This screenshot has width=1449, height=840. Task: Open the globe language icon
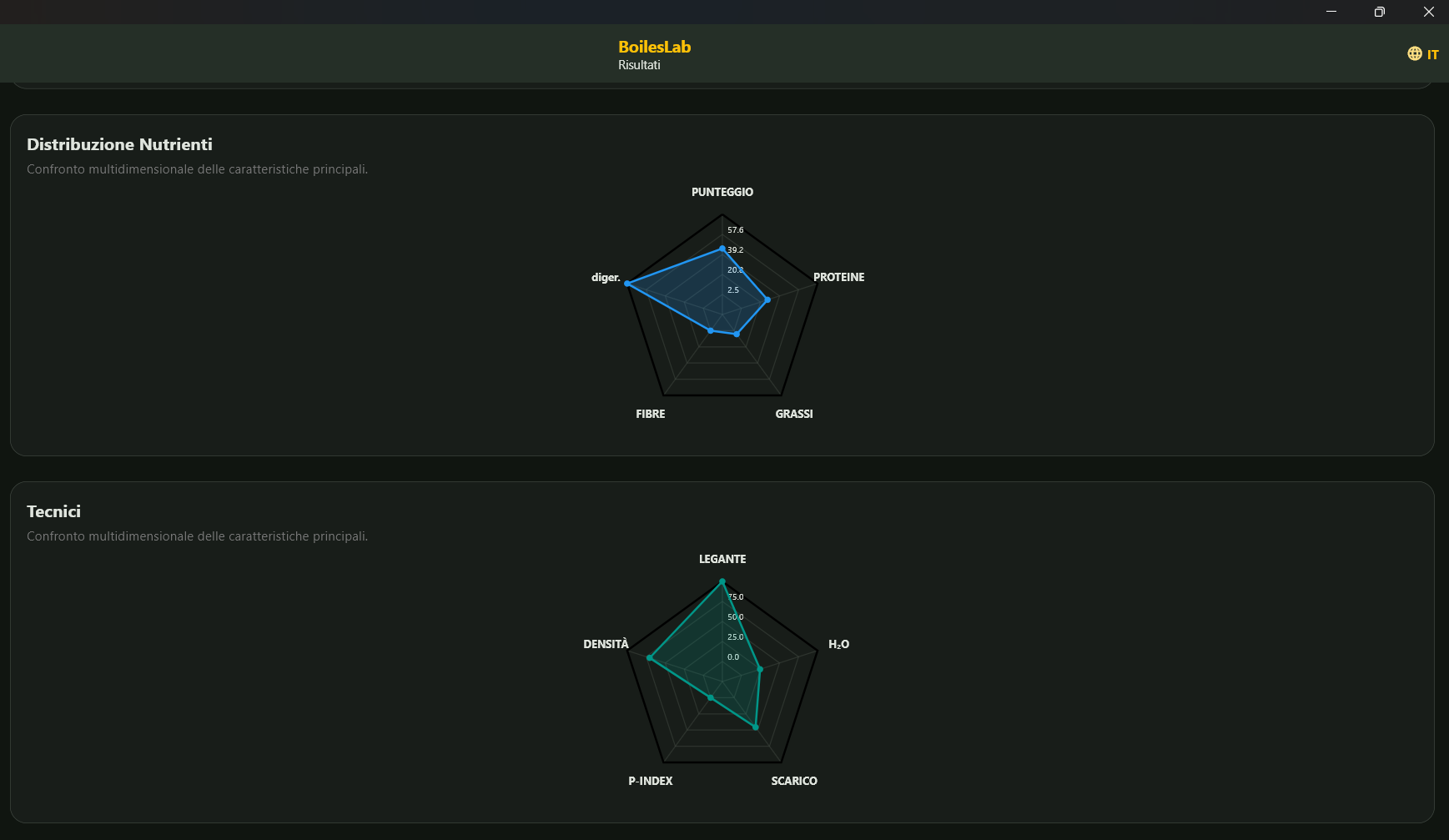point(1415,53)
